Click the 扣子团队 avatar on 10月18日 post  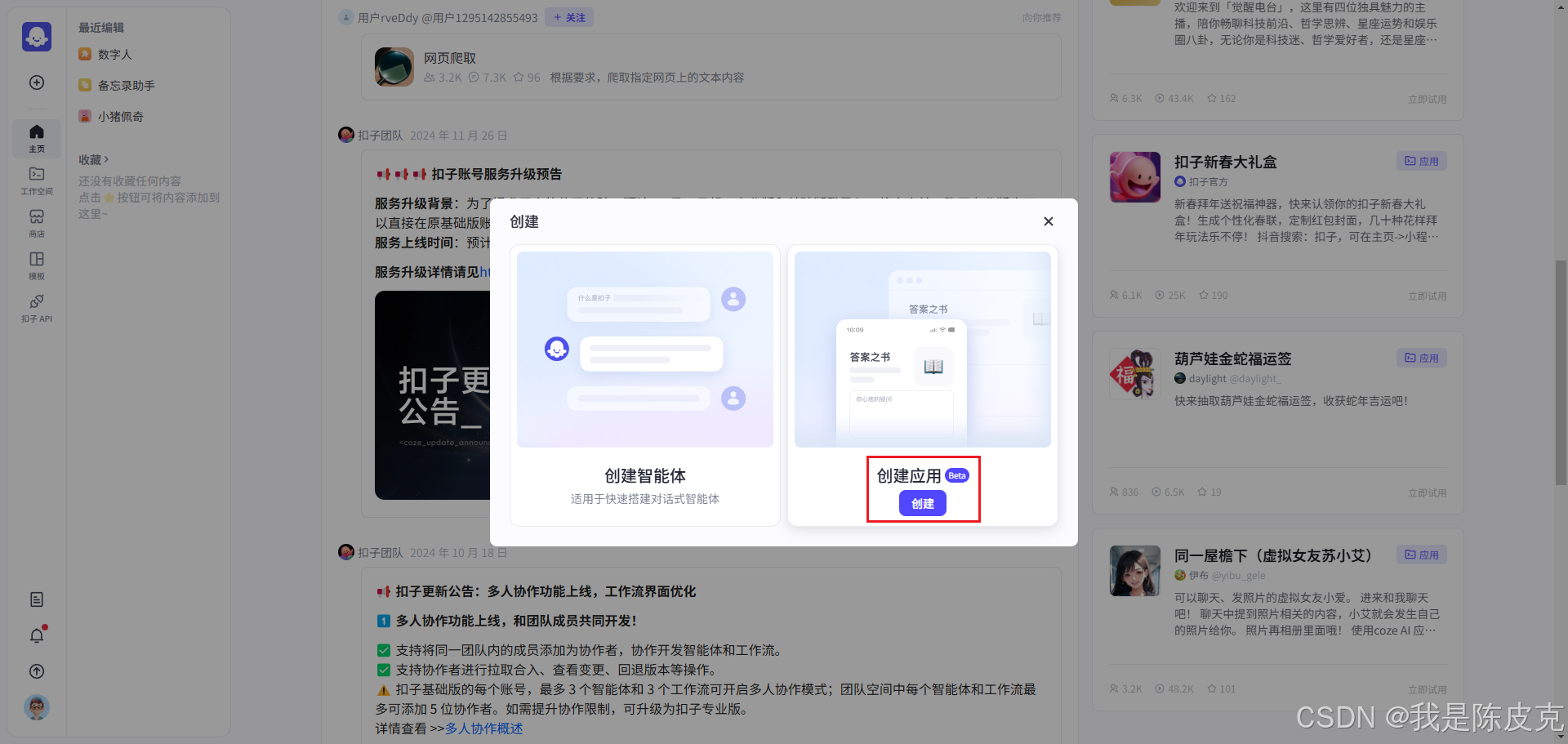click(x=346, y=552)
